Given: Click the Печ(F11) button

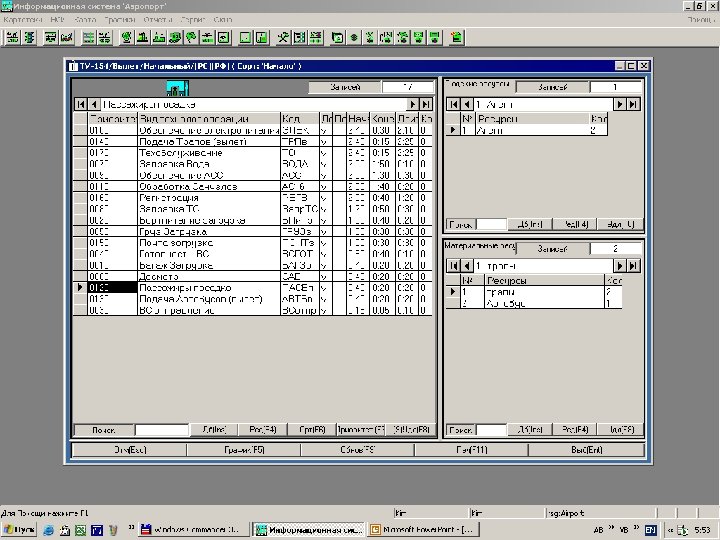Looking at the screenshot, I should 472,450.
